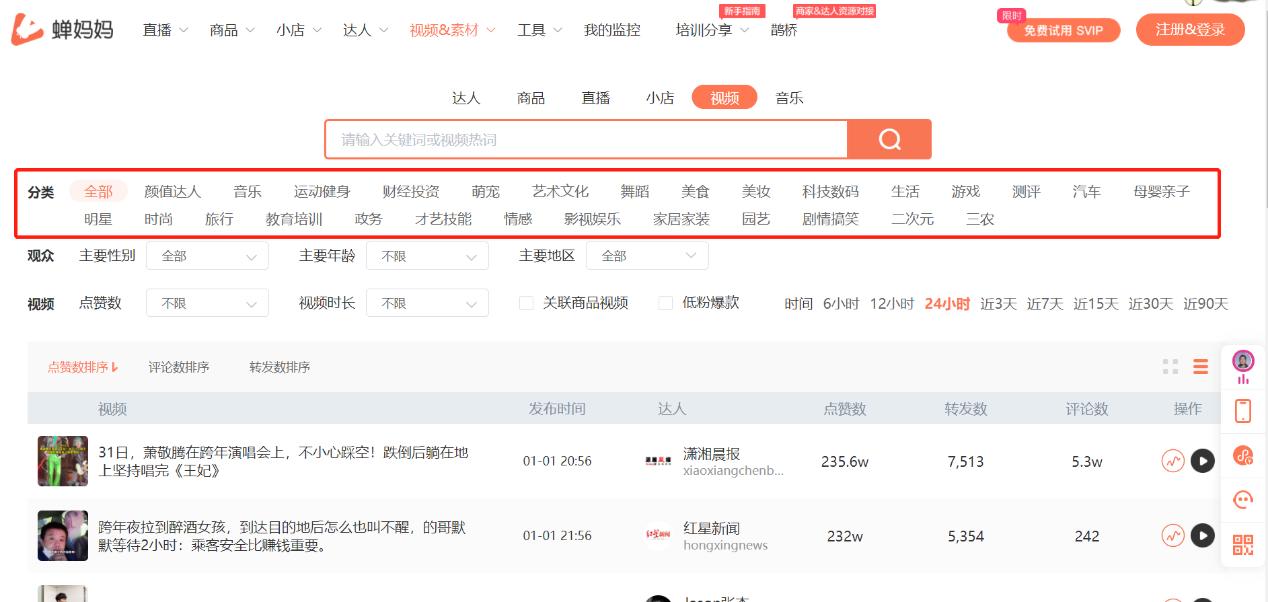Open the 主要地区 dropdown
Viewport: 1268px width, 602px height.
[x=647, y=255]
